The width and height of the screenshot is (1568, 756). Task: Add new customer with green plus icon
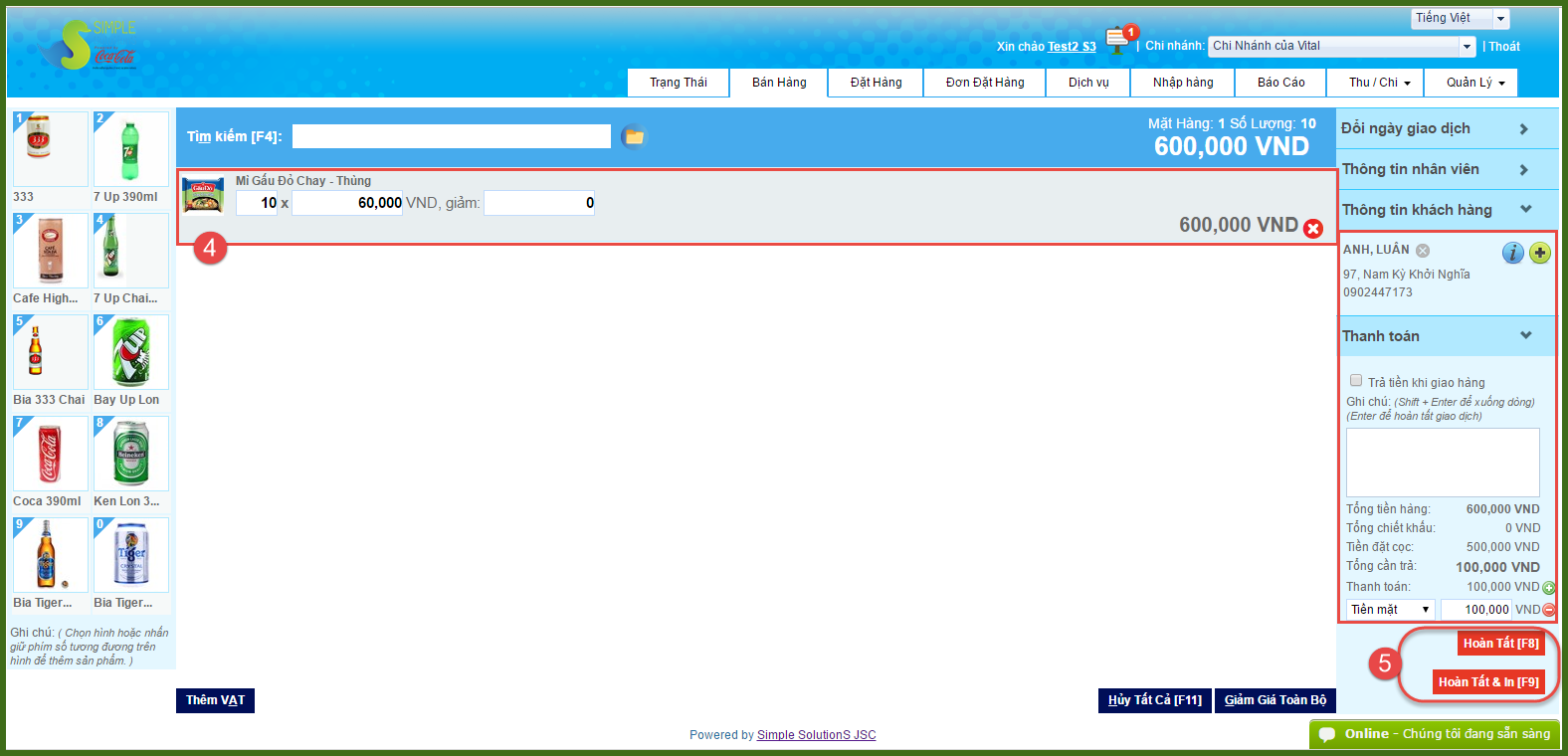[x=1540, y=253]
